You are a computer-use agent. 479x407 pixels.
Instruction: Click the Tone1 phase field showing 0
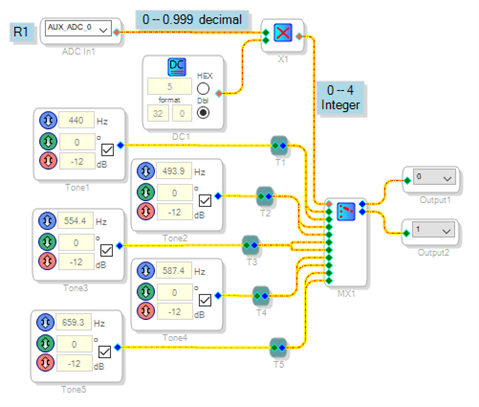[x=77, y=142]
